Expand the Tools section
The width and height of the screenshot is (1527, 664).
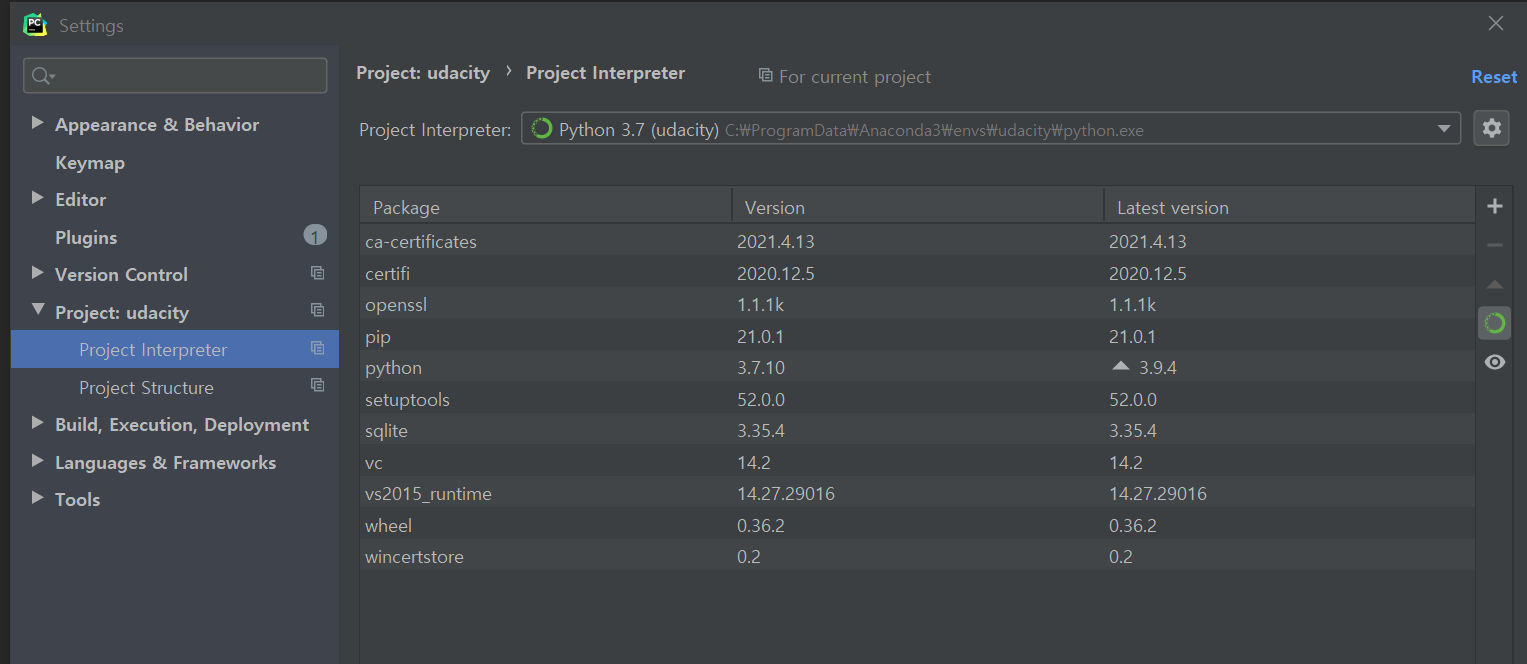[x=38, y=498]
